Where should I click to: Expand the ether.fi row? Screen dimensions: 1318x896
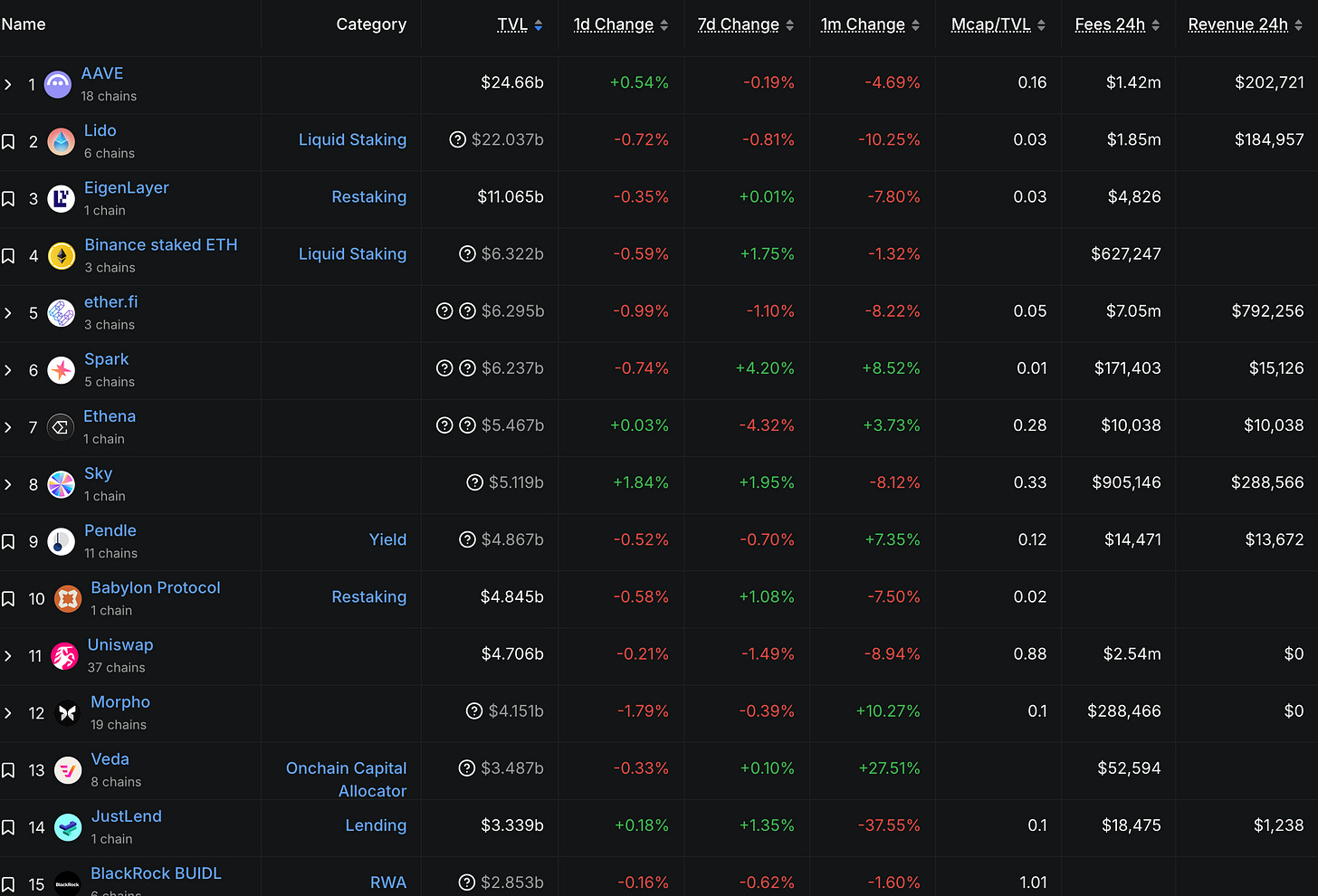(8, 313)
